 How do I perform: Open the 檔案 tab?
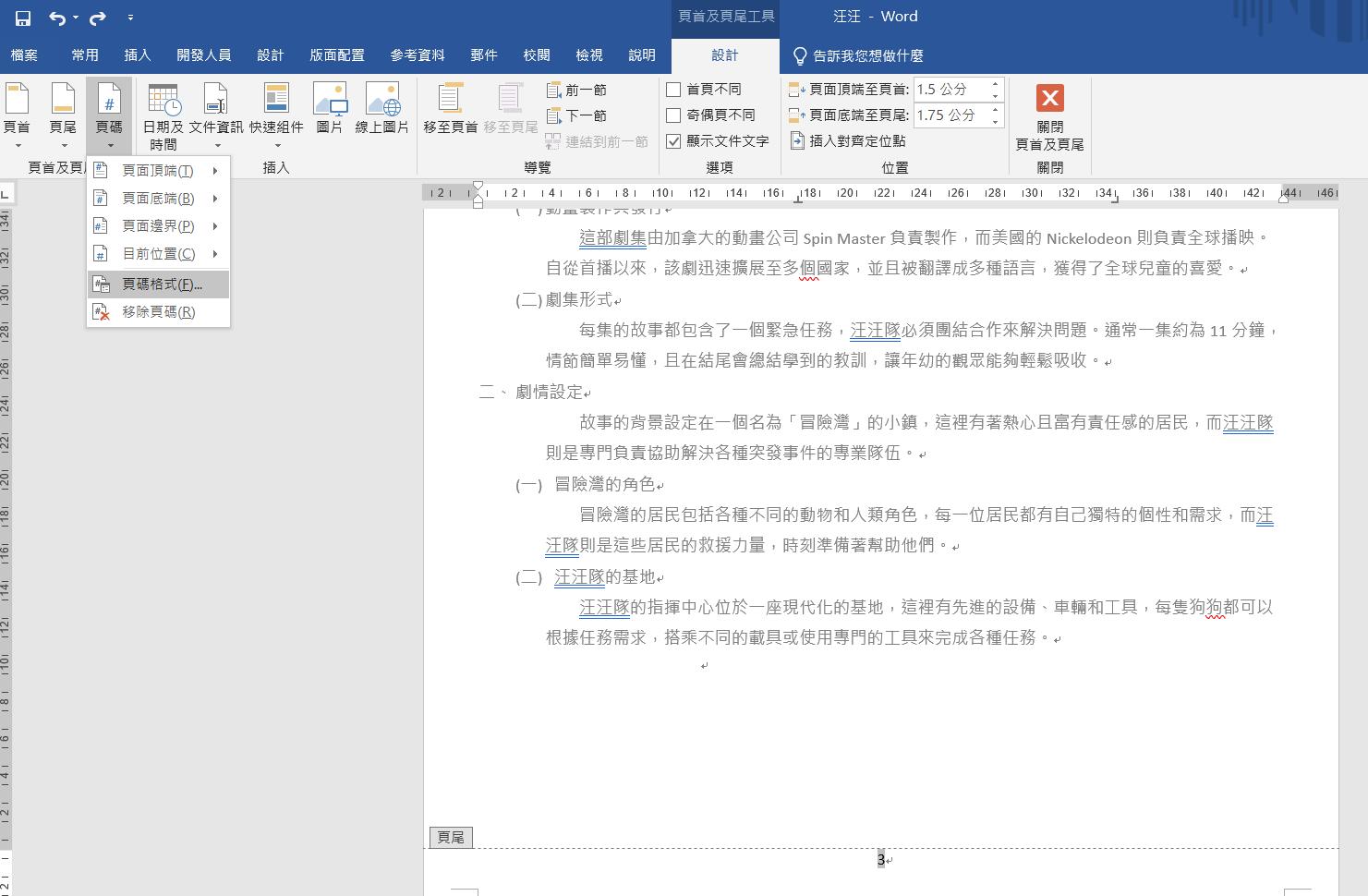[25, 55]
